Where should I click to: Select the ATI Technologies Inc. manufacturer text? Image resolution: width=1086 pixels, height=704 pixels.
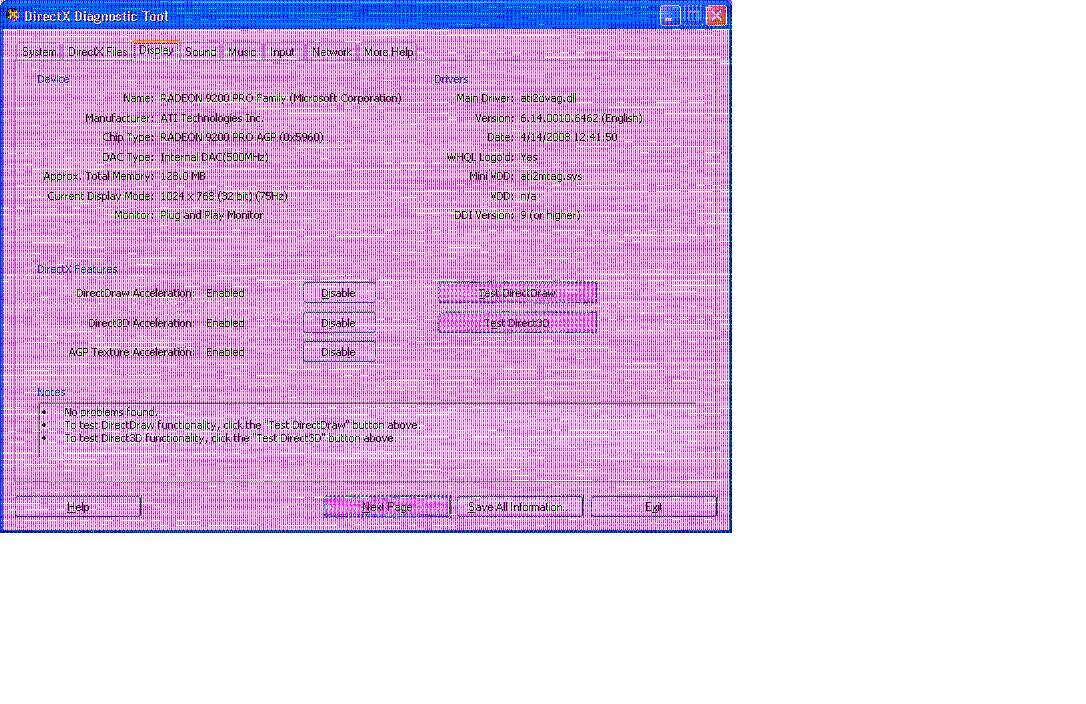click(212, 118)
